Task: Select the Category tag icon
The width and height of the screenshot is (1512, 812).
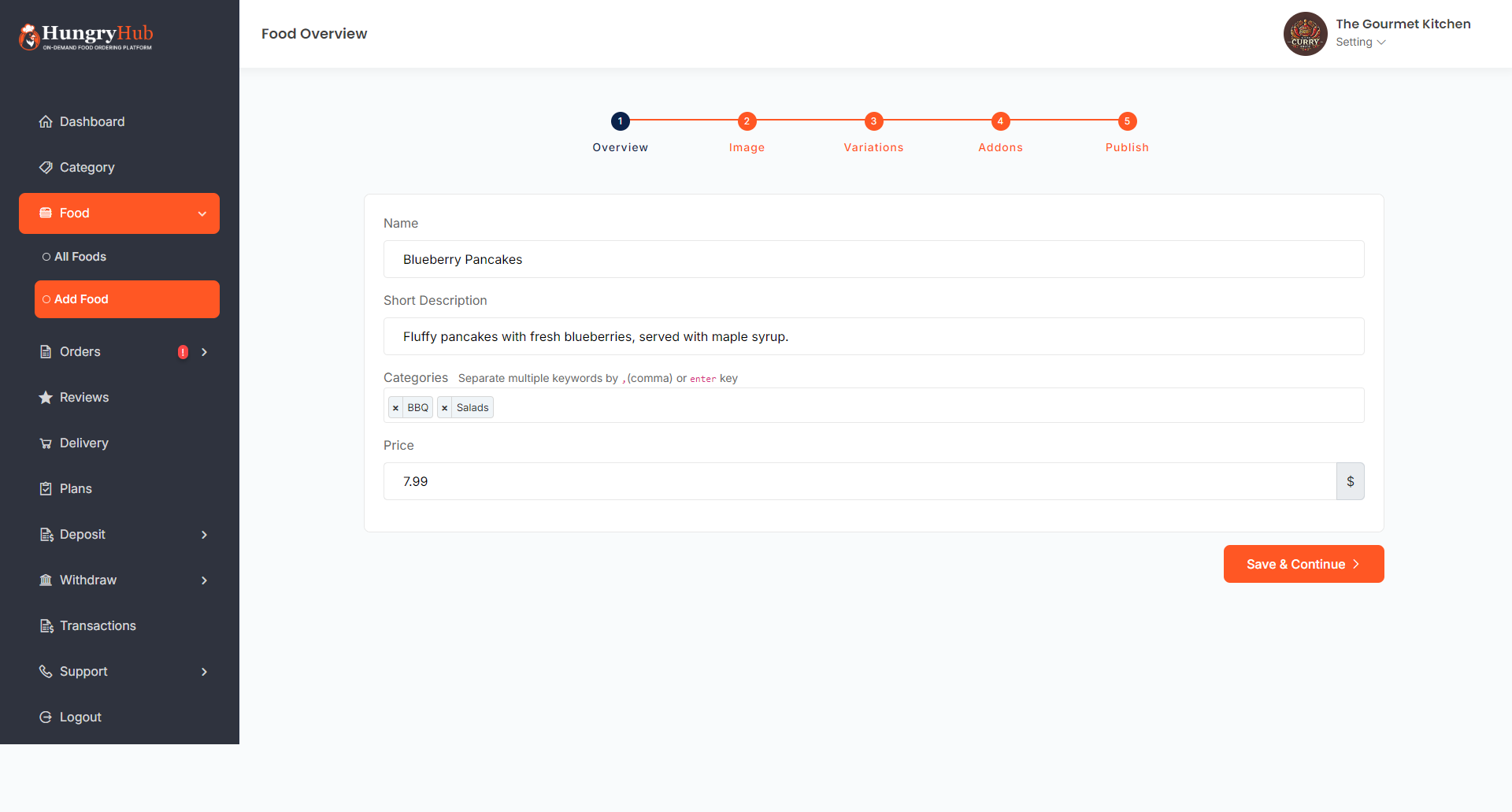Action: [x=45, y=167]
